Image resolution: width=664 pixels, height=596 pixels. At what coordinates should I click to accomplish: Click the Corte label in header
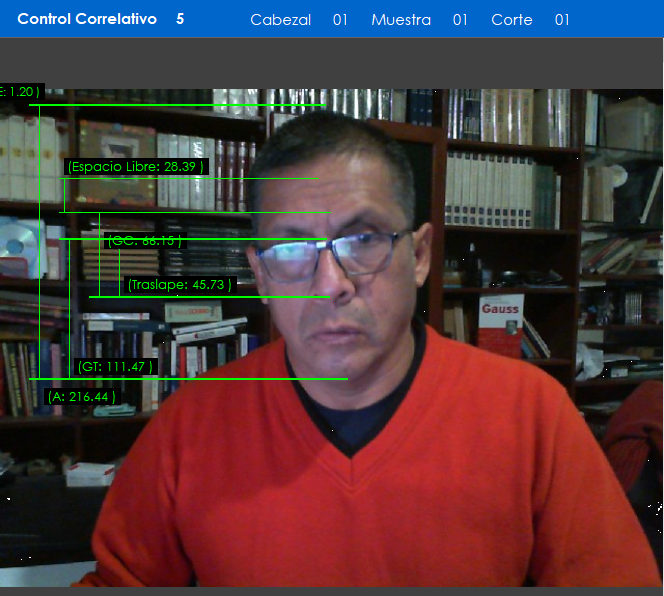pyautogui.click(x=511, y=20)
